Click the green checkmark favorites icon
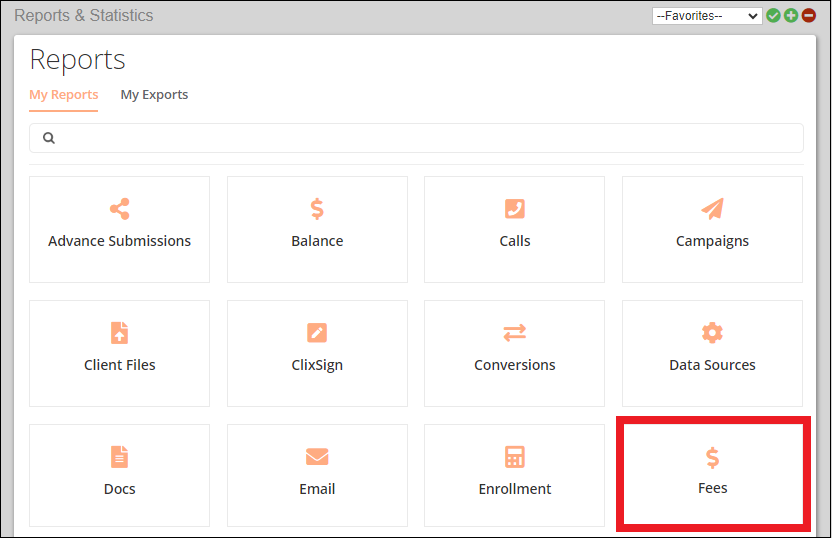Screen dimensions: 832x538 pyautogui.click(x=773, y=15)
